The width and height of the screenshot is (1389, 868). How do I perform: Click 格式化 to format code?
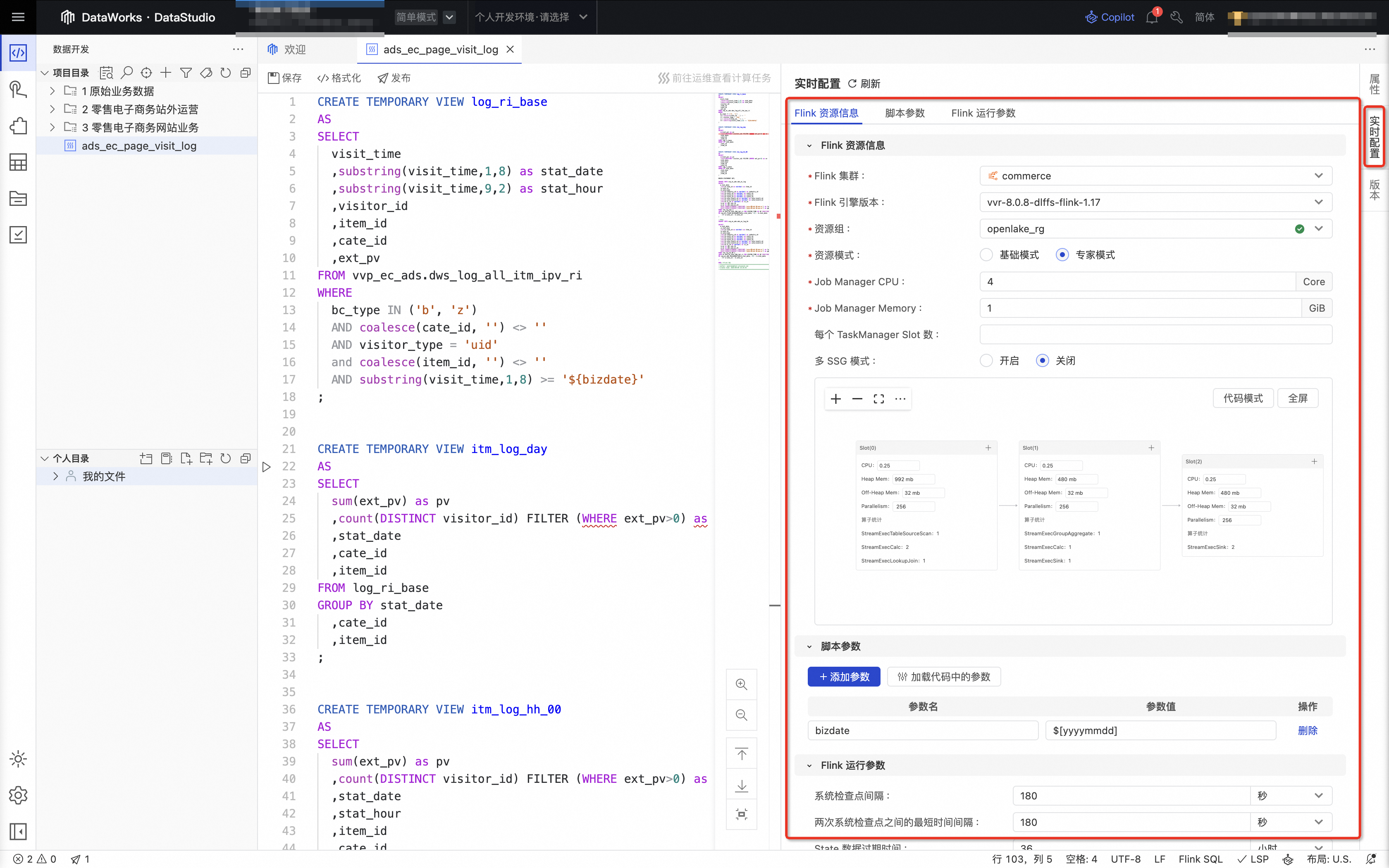tap(339, 78)
